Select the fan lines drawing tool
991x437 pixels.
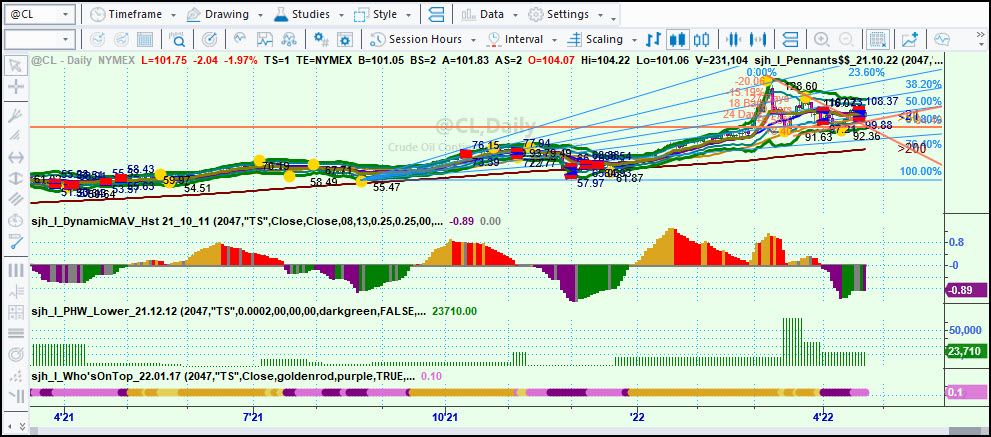pyautogui.click(x=16, y=116)
